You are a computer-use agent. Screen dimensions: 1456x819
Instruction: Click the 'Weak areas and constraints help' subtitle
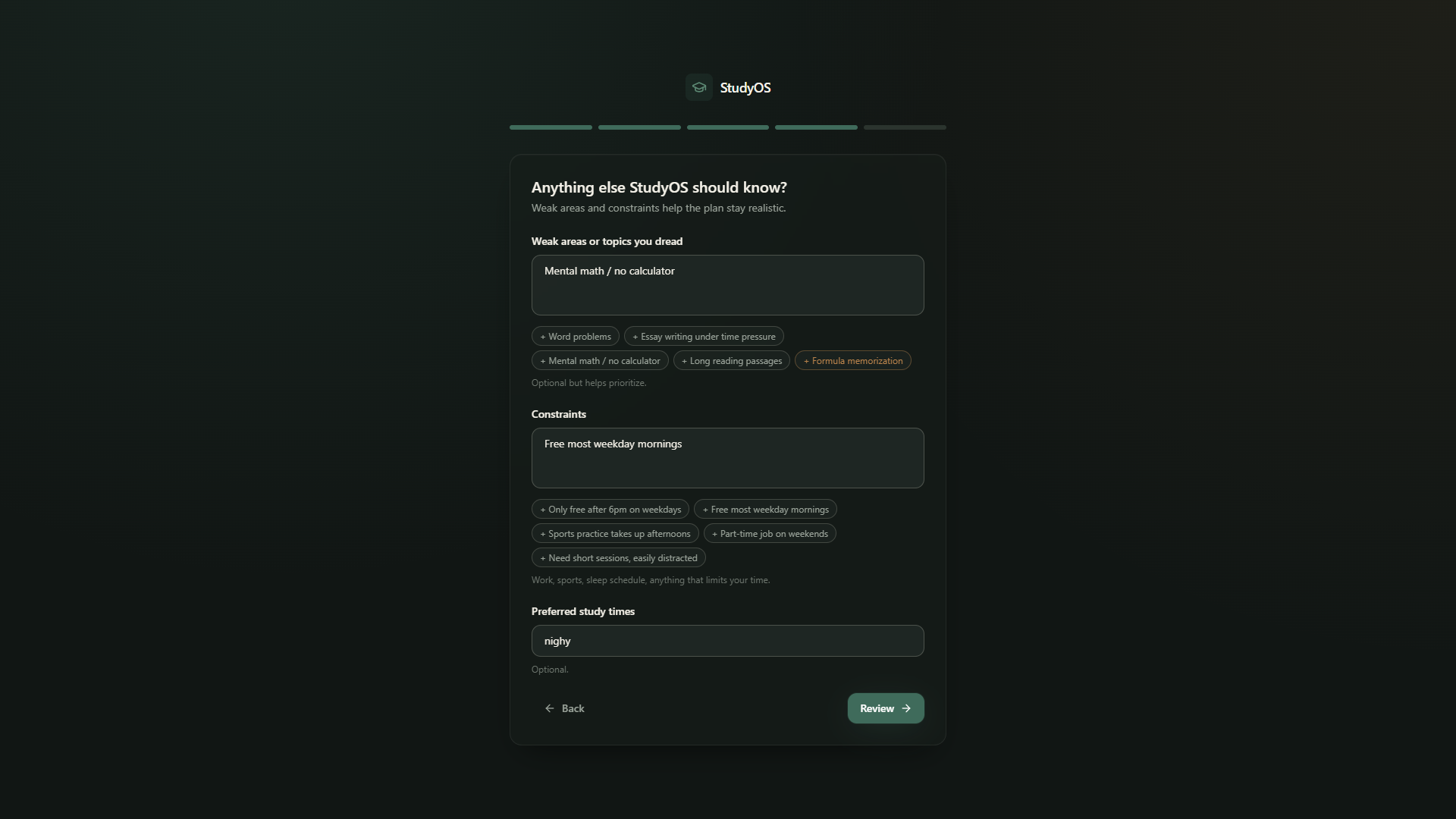click(658, 208)
